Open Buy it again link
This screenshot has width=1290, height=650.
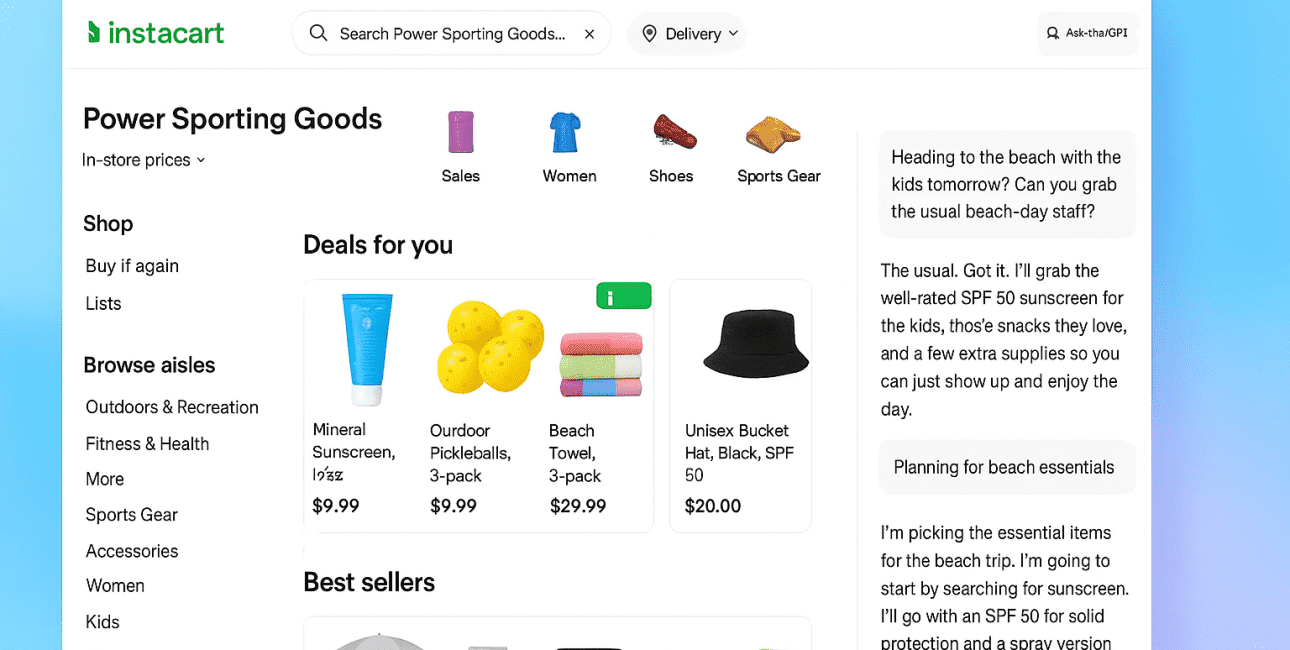pyautogui.click(x=132, y=266)
